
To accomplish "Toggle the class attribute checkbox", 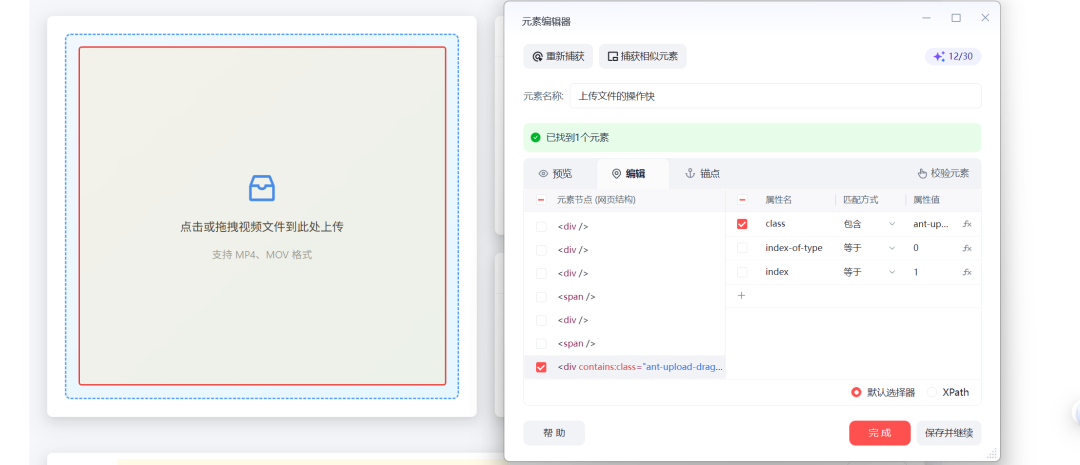I will click(742, 224).
